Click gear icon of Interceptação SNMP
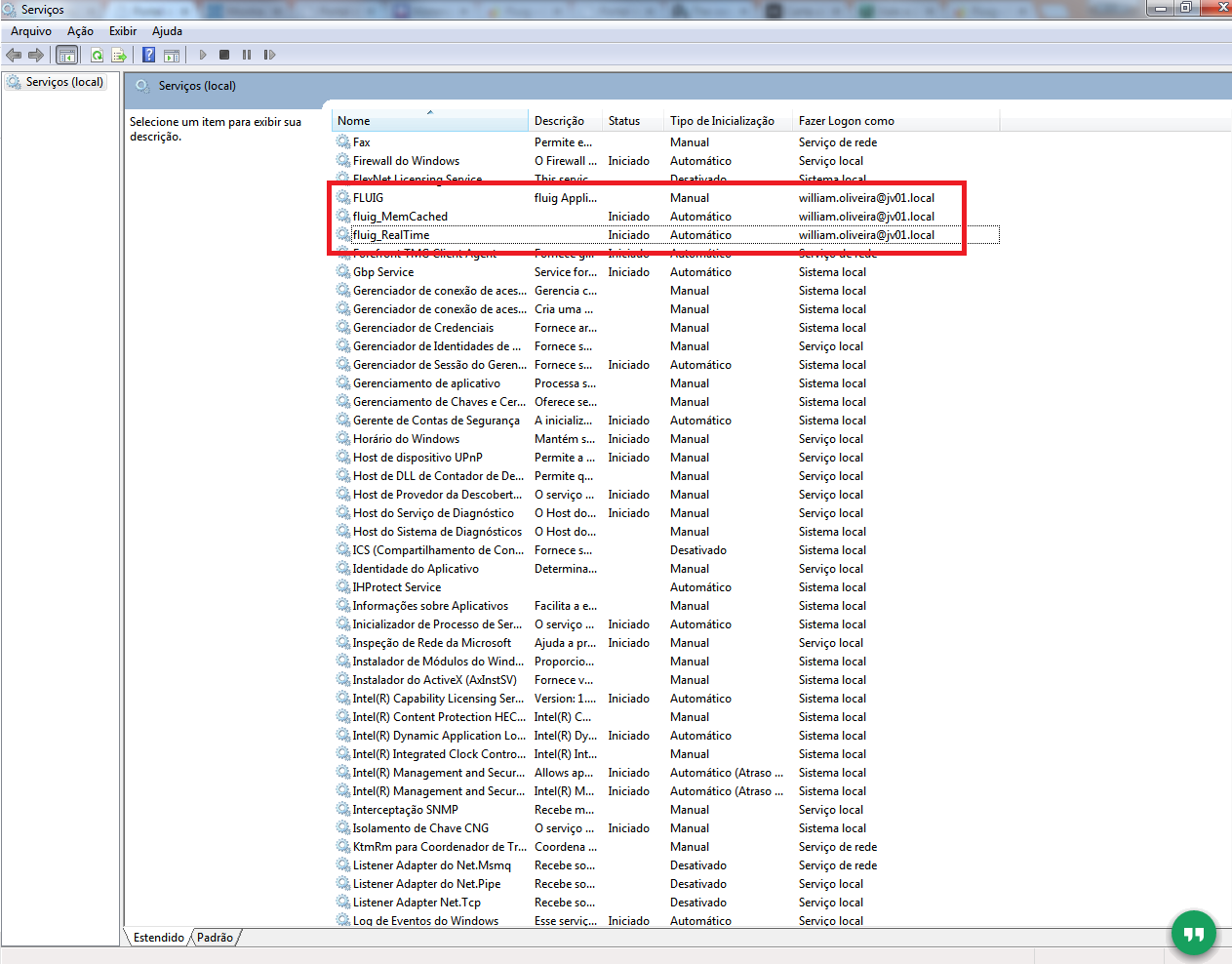 343,809
